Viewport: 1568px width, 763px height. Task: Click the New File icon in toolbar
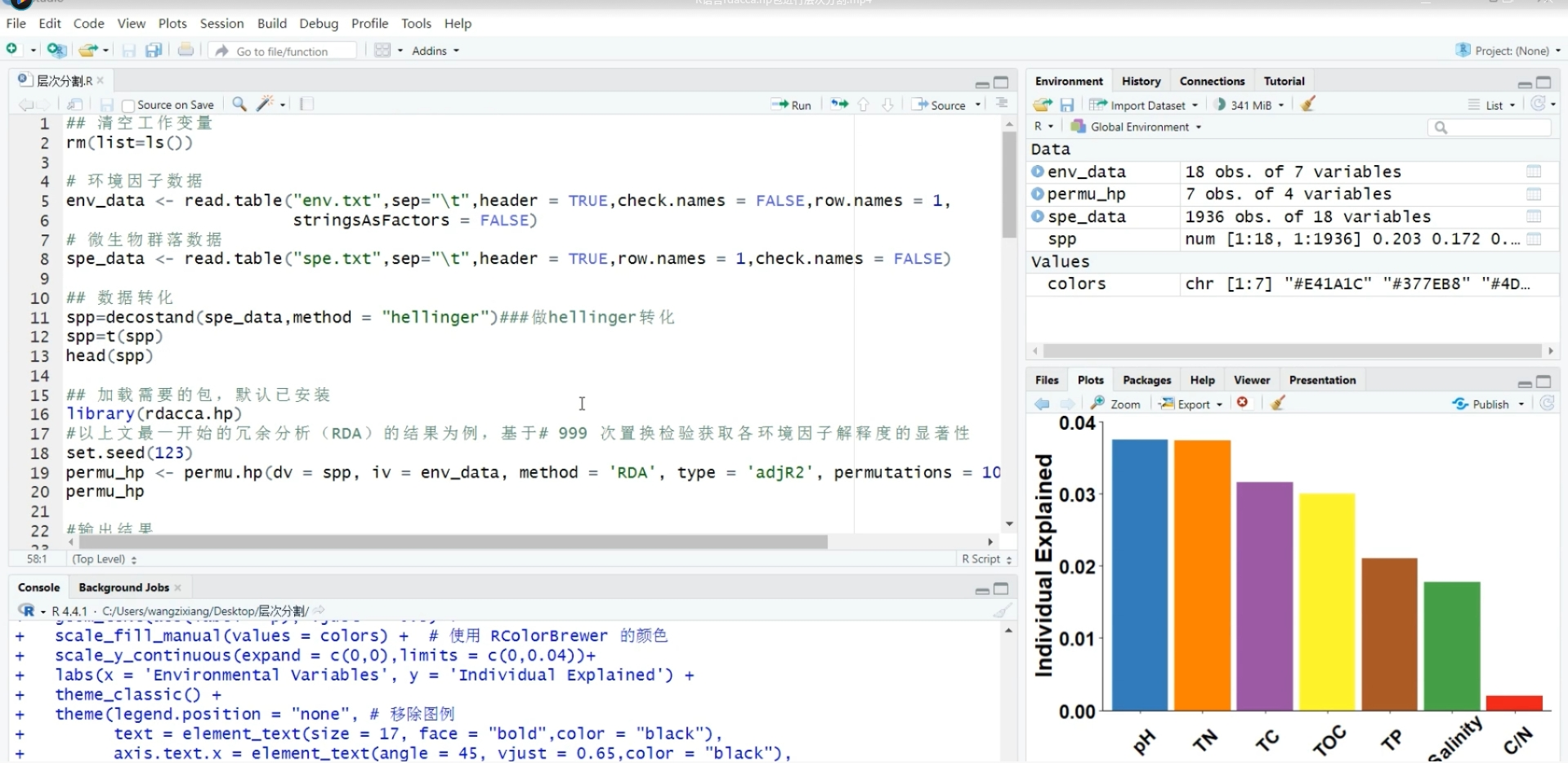[x=12, y=50]
